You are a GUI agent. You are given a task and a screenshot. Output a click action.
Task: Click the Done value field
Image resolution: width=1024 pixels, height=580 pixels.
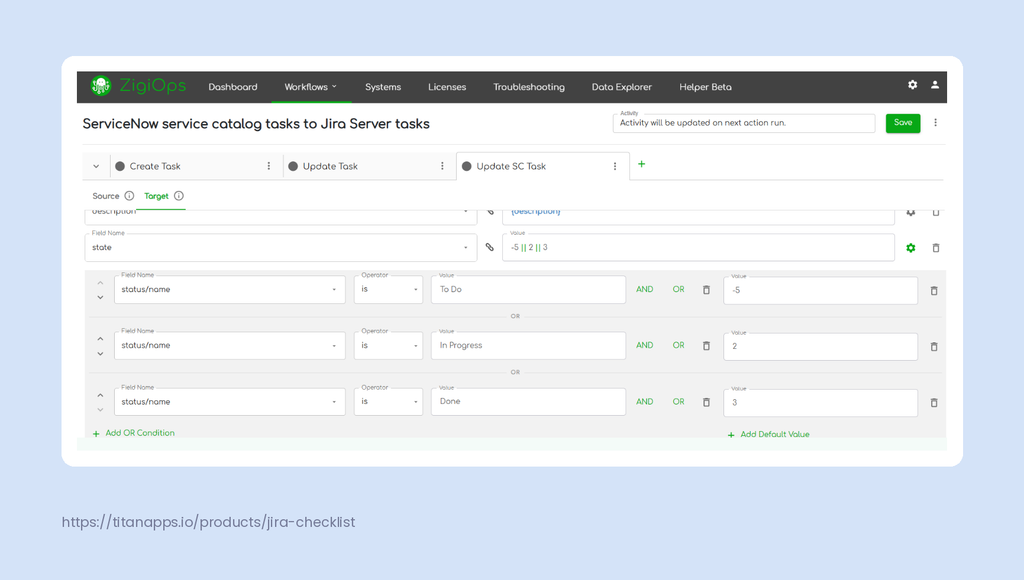(x=528, y=402)
